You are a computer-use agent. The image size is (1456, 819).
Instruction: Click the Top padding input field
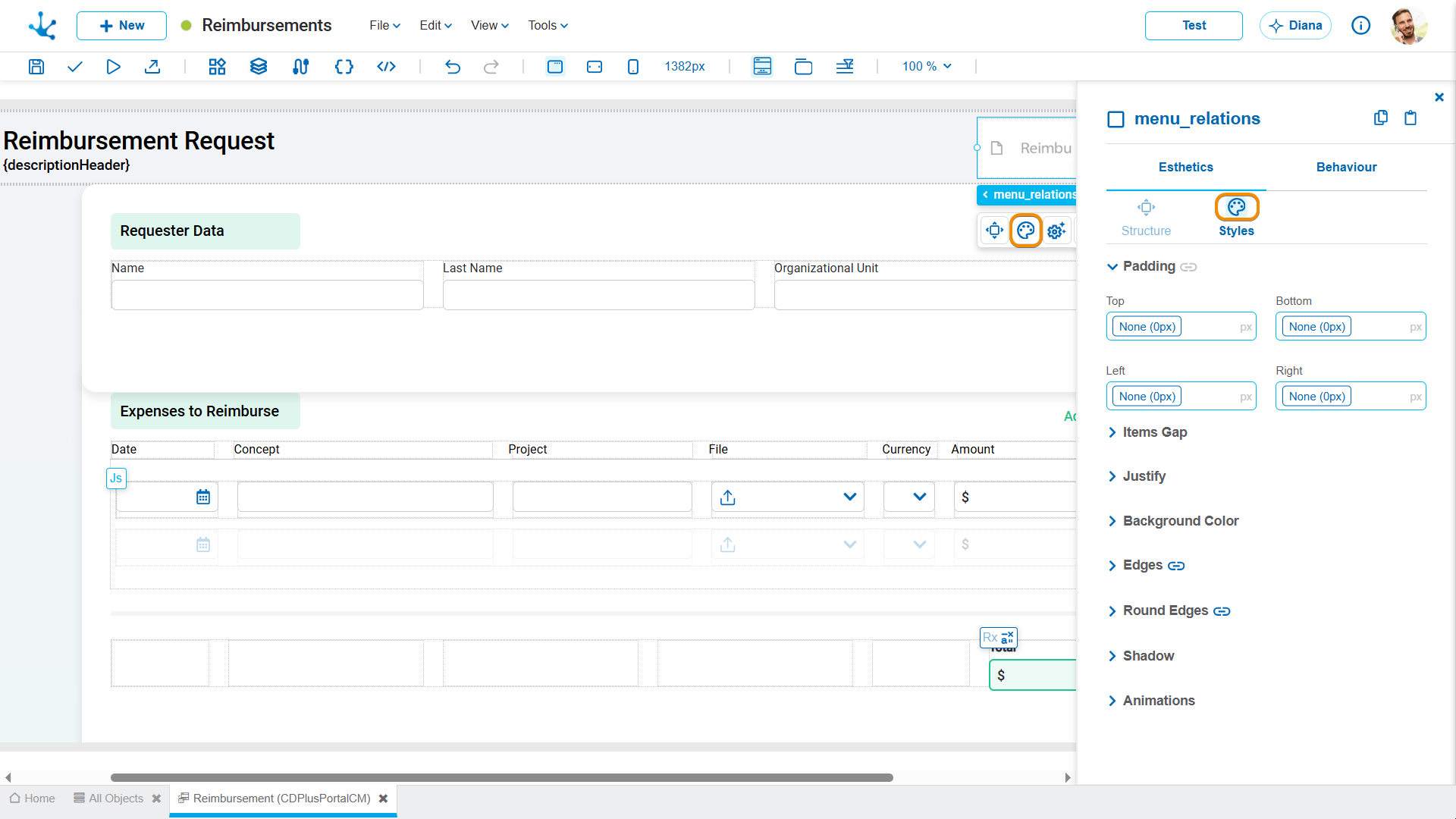pyautogui.click(x=1181, y=327)
